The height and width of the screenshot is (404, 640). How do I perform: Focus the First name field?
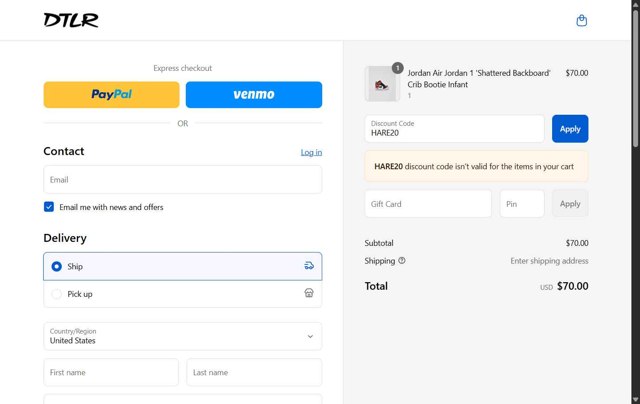coord(111,372)
